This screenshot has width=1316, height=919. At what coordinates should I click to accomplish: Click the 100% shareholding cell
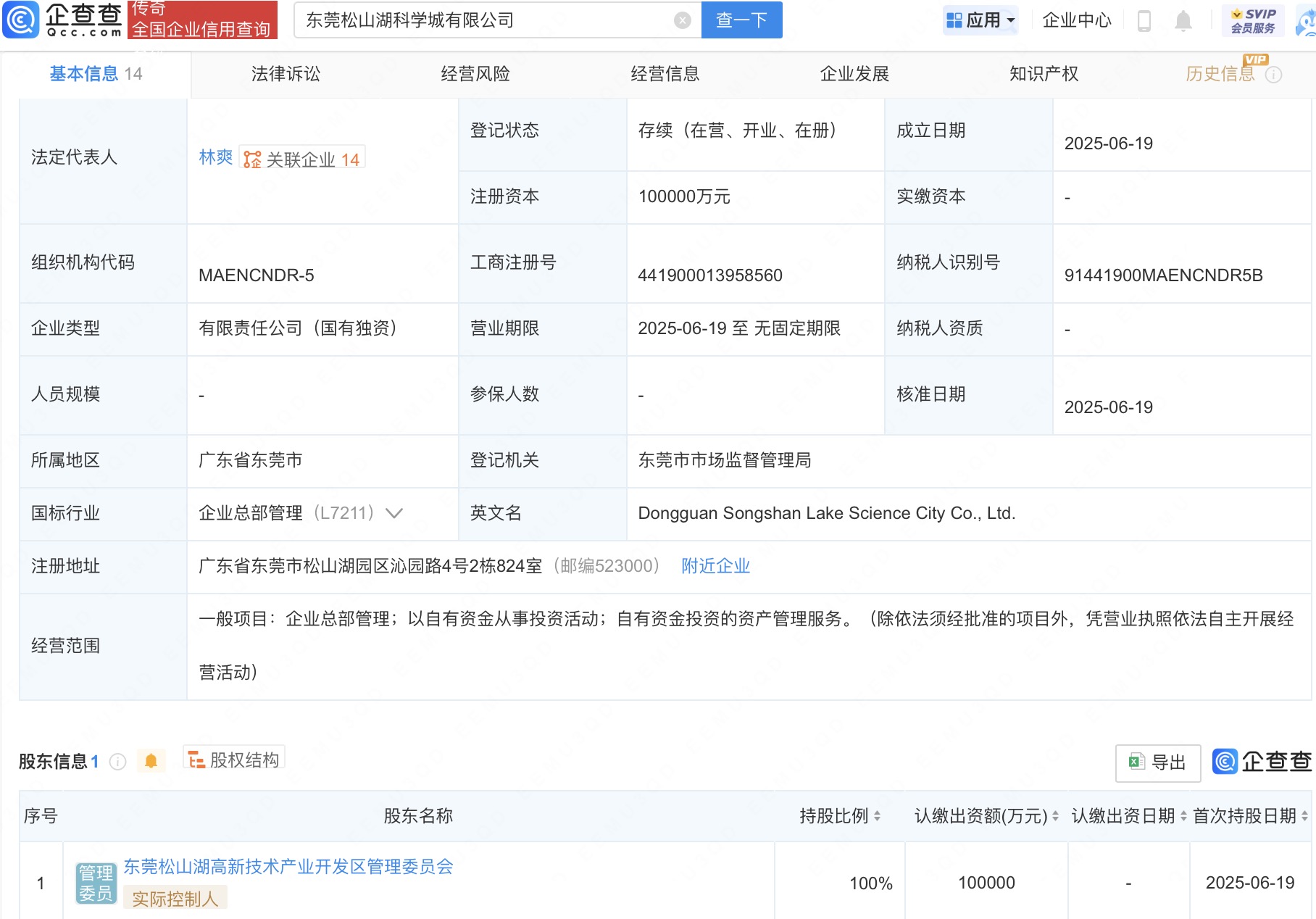(870, 883)
